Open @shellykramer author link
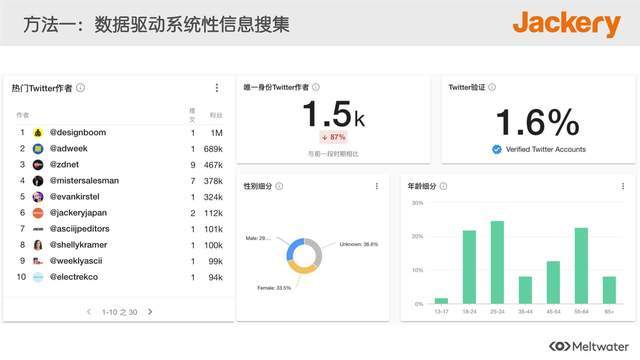This screenshot has height=360, width=640. point(78,244)
